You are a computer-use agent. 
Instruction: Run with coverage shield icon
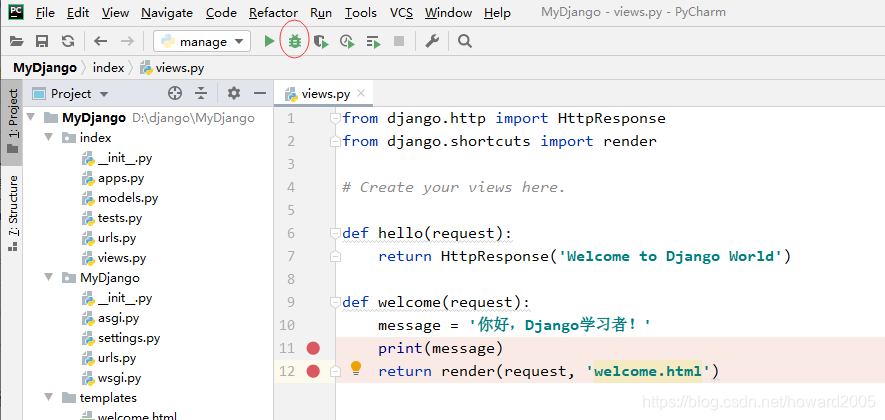[x=321, y=41]
